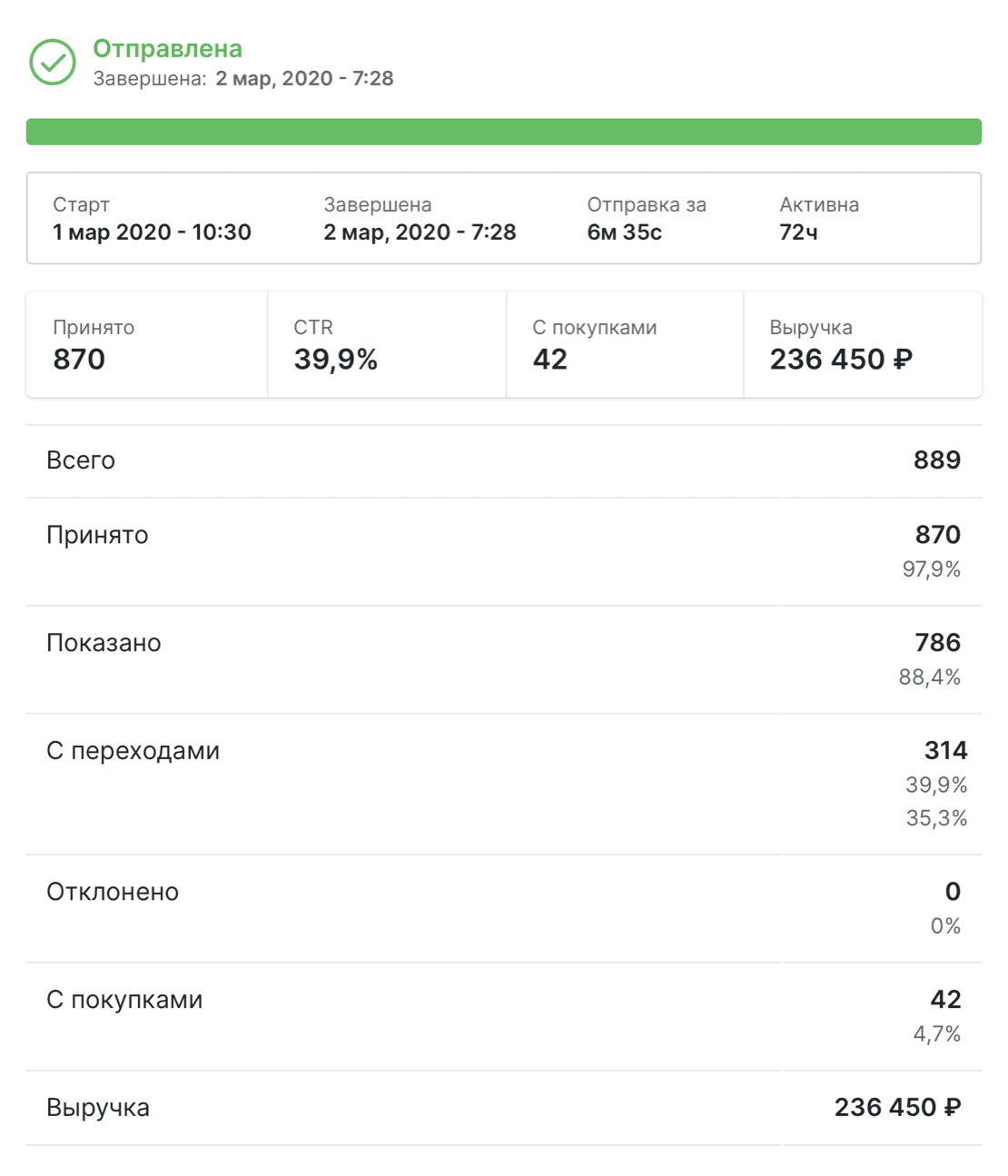Click the green checkmark status icon
Viewport: 1008px width, 1176px height.
coord(53,62)
